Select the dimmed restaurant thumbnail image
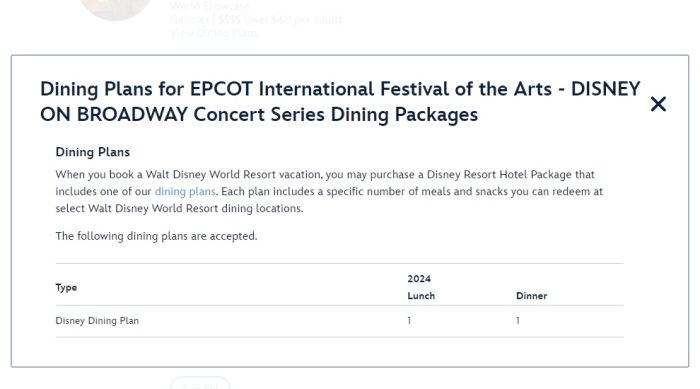This screenshot has width=700, height=389. click(115, 9)
